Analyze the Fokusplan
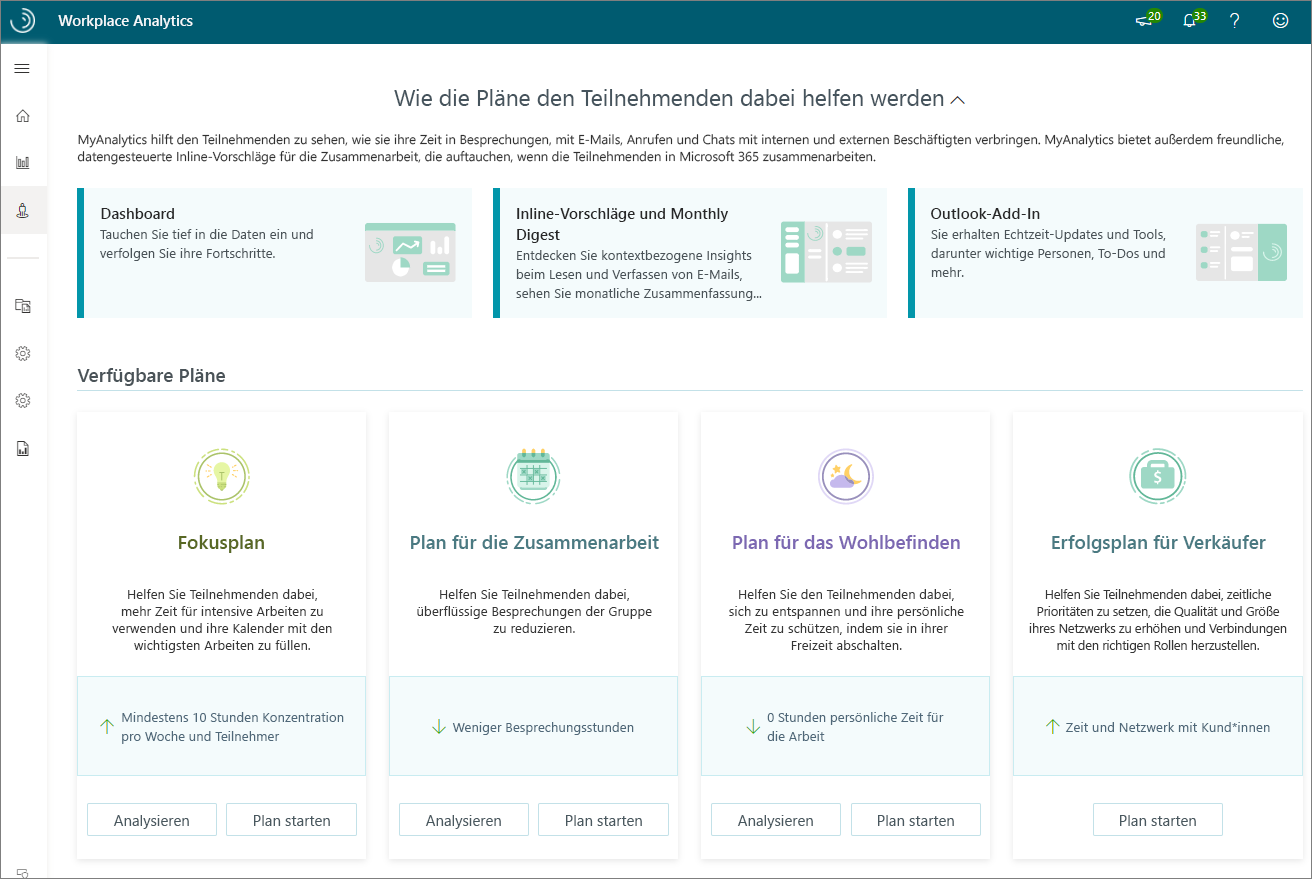The height and width of the screenshot is (879, 1312). pos(152,820)
